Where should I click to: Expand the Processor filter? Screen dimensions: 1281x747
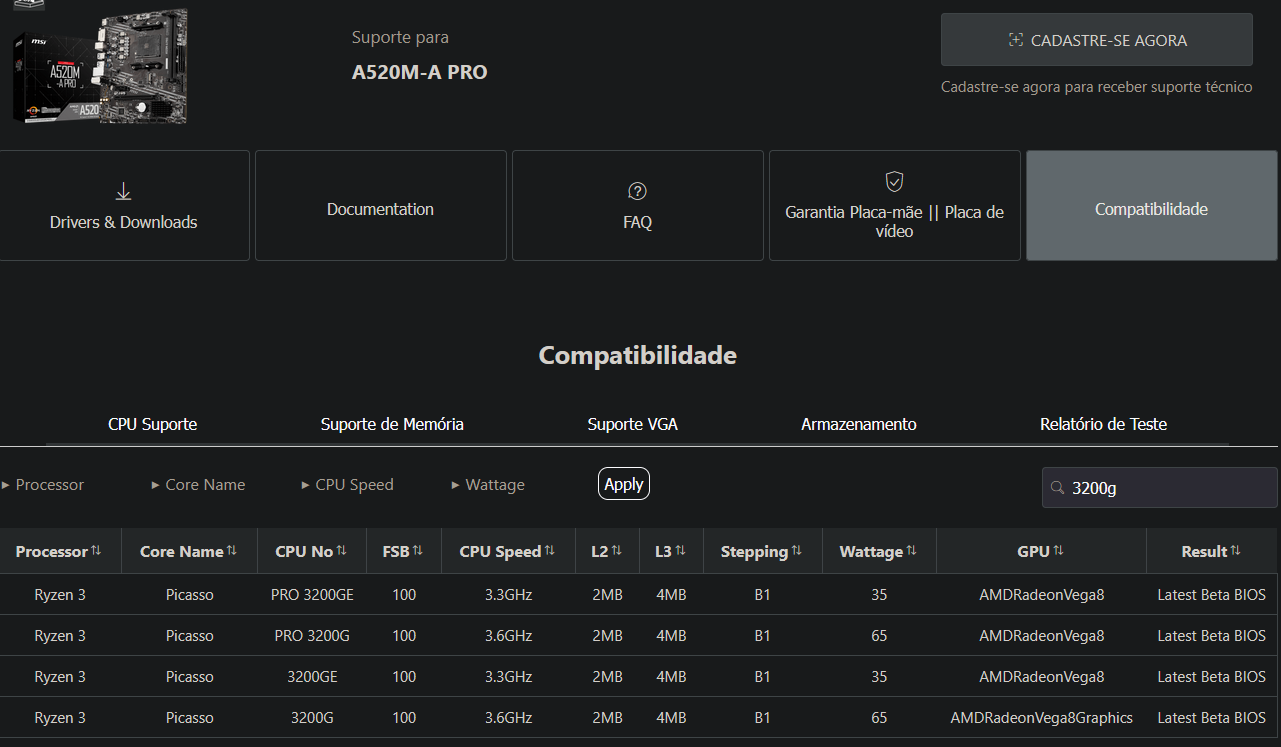coord(43,485)
